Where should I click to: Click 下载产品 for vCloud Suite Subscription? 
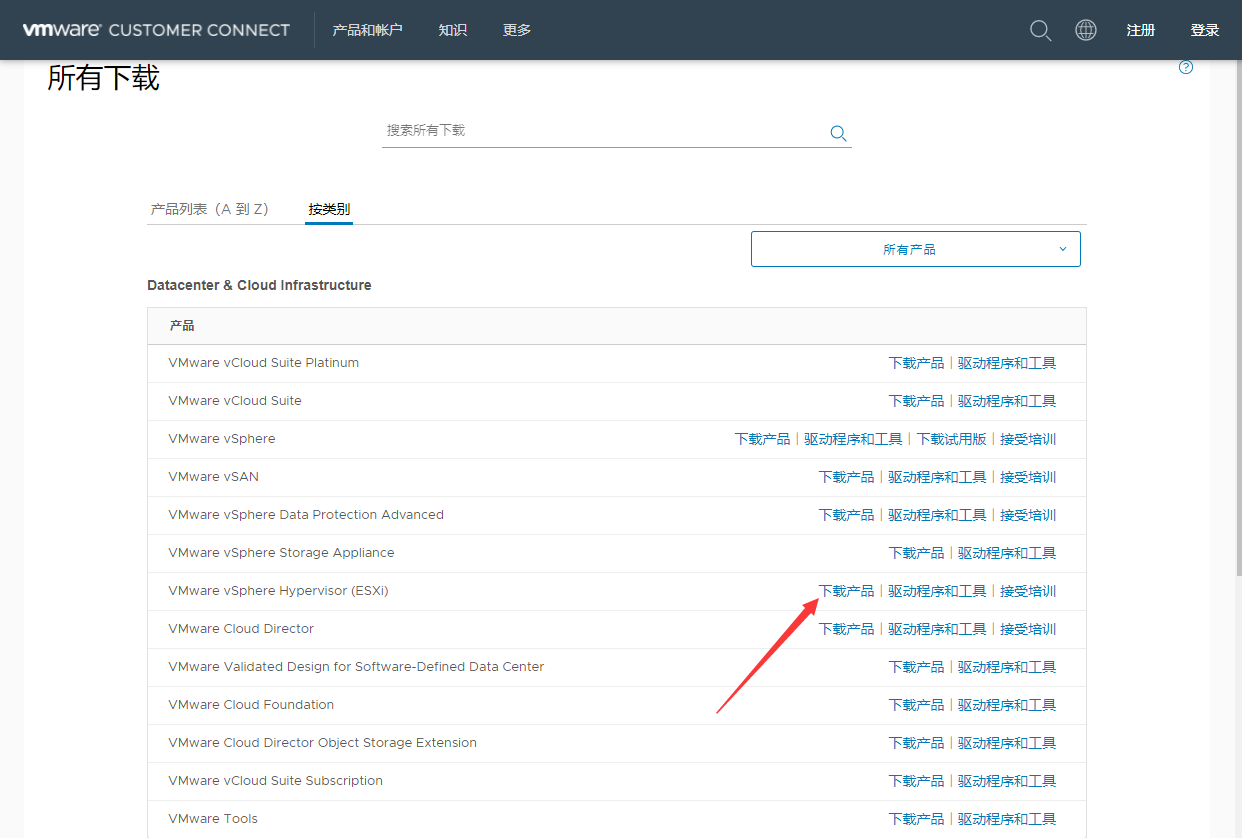[916, 781]
